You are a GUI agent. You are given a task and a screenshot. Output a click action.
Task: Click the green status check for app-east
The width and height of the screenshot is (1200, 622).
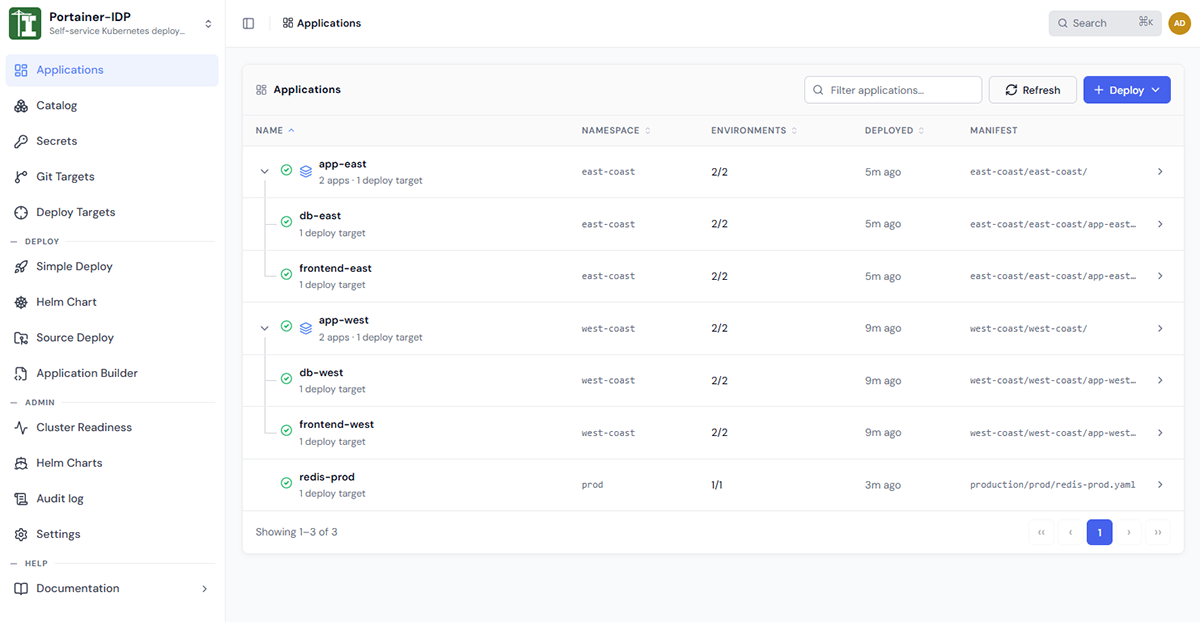tap(286, 171)
